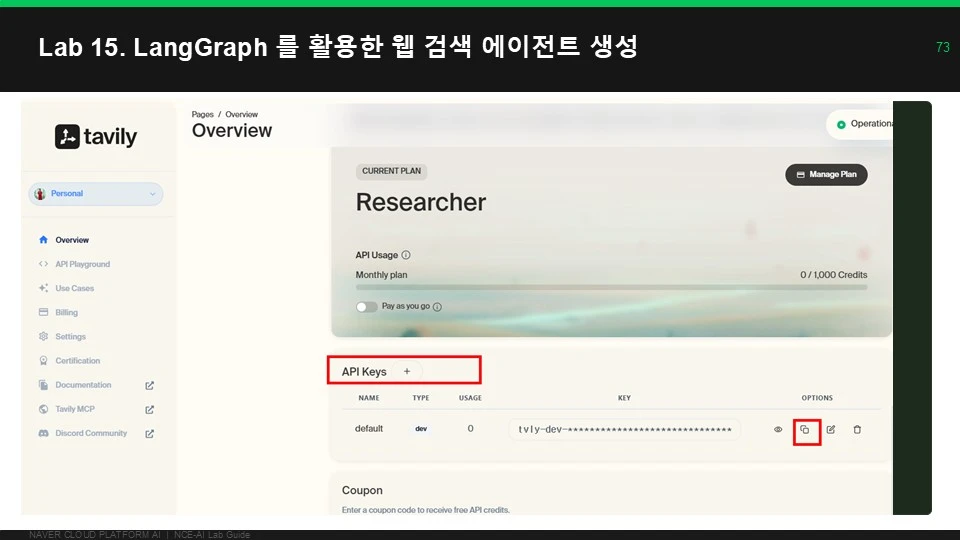Open API Playground in sidebar
This screenshot has height=540, width=960.
click(x=83, y=264)
